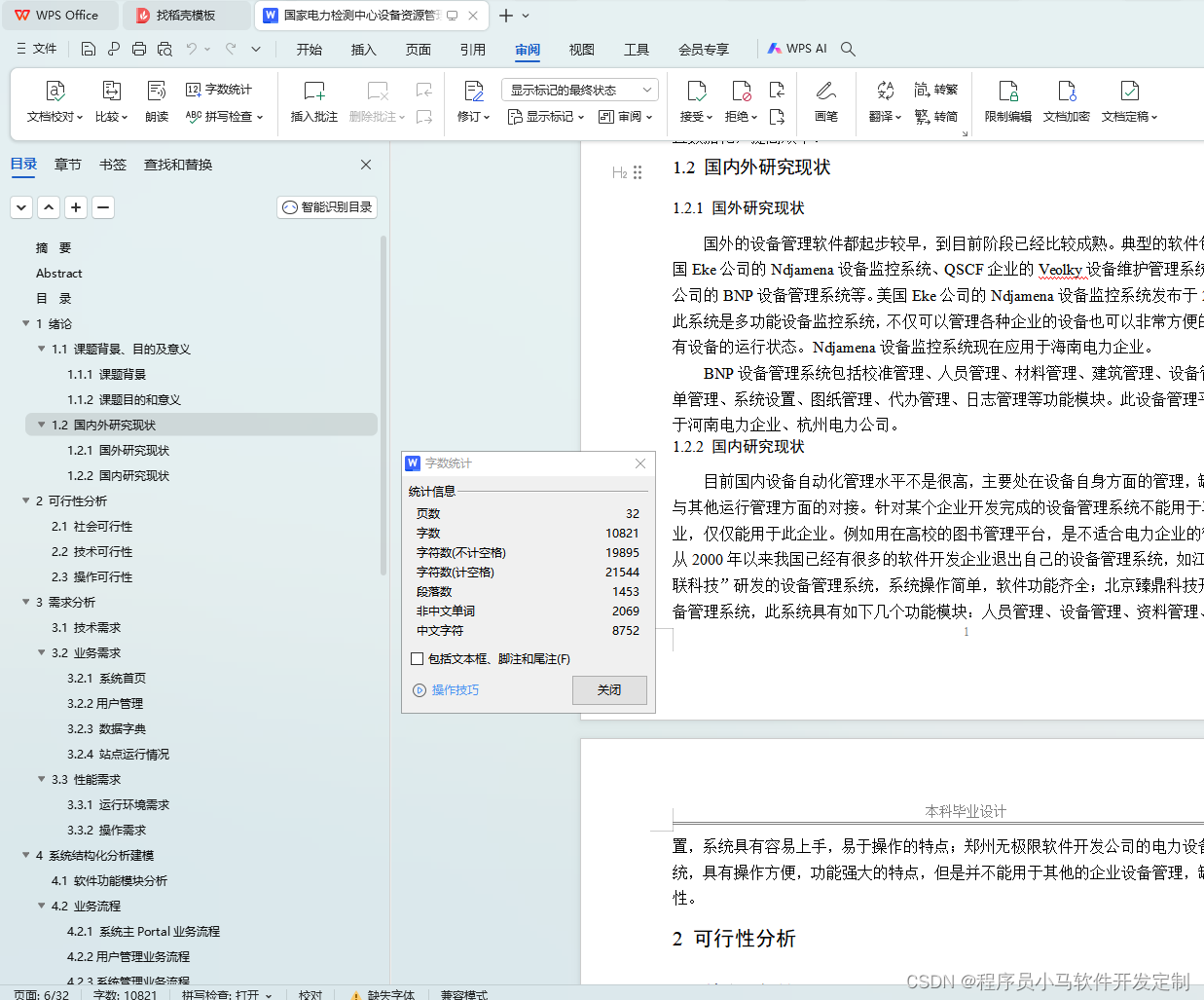Open WPS AI assistant
The width and height of the screenshot is (1204, 1000).
pyautogui.click(x=797, y=49)
